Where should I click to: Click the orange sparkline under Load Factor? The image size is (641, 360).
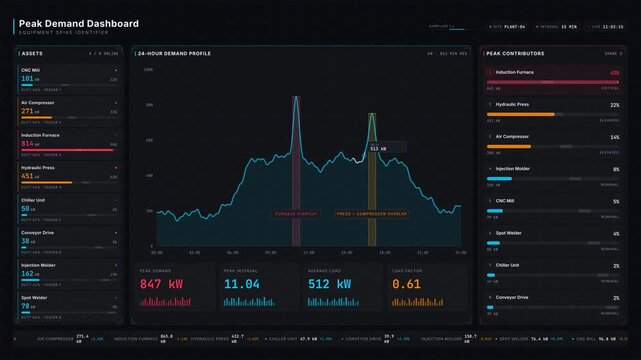click(x=417, y=302)
